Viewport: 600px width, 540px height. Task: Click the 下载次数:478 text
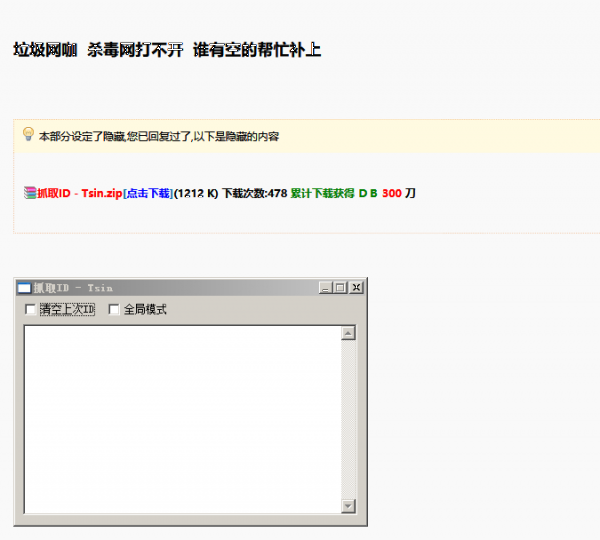point(254,193)
